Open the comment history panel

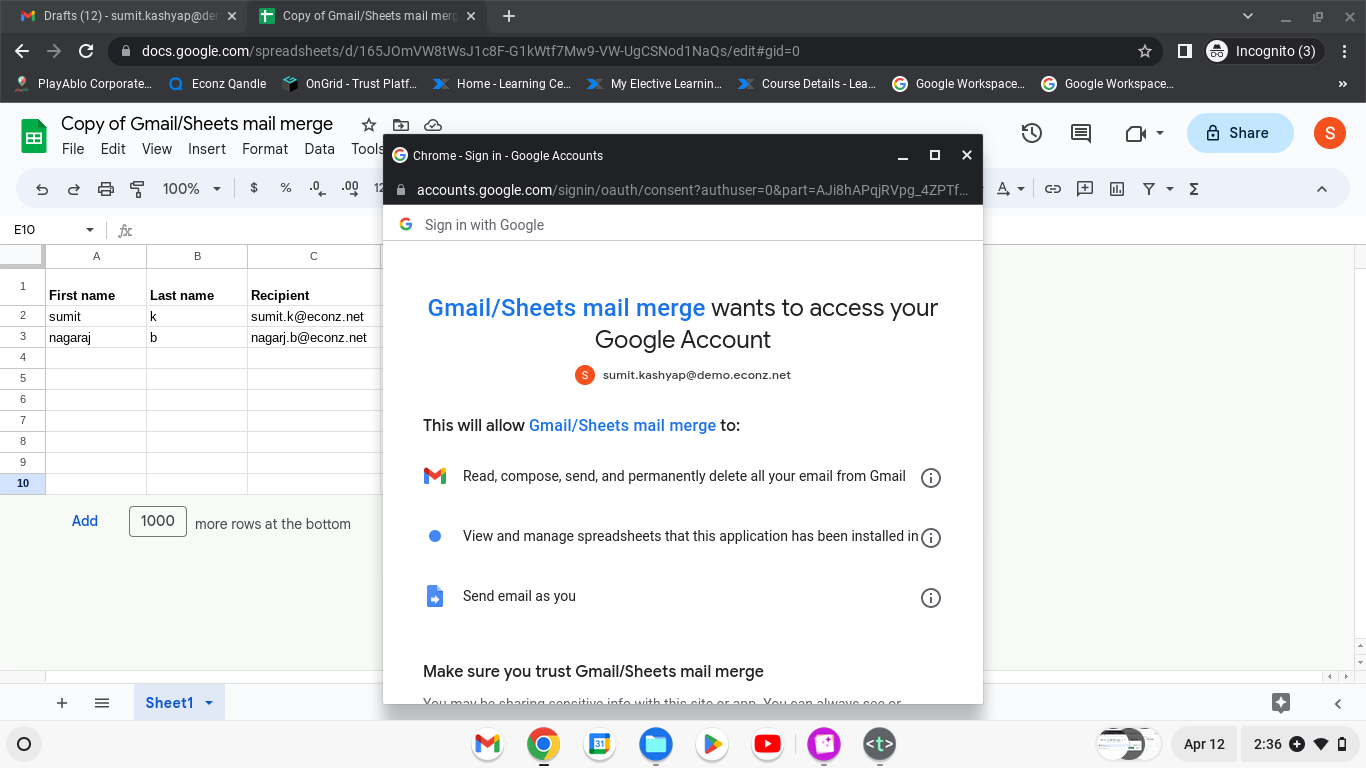click(1081, 133)
